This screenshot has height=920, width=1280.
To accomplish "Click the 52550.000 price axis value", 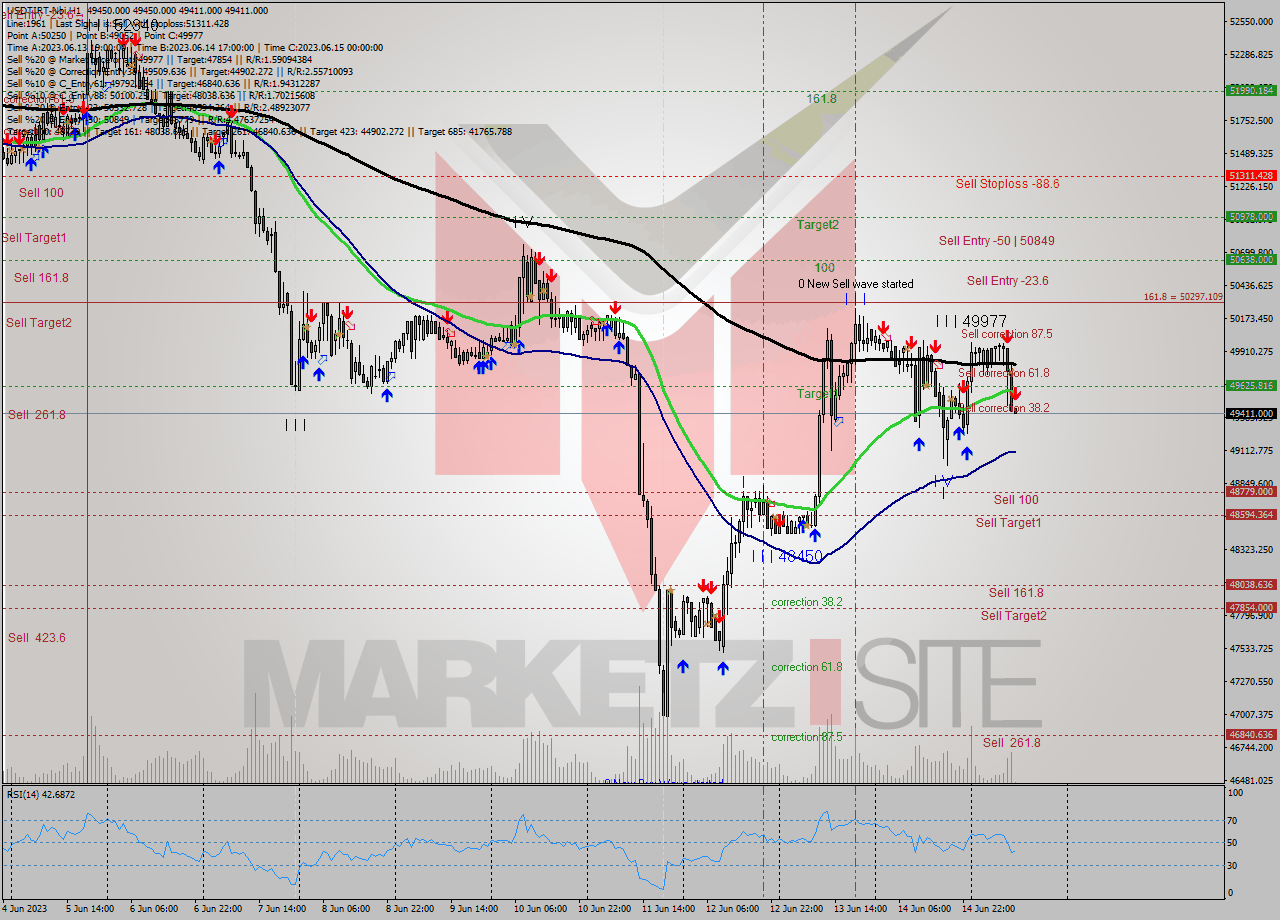I will [x=1251, y=21].
